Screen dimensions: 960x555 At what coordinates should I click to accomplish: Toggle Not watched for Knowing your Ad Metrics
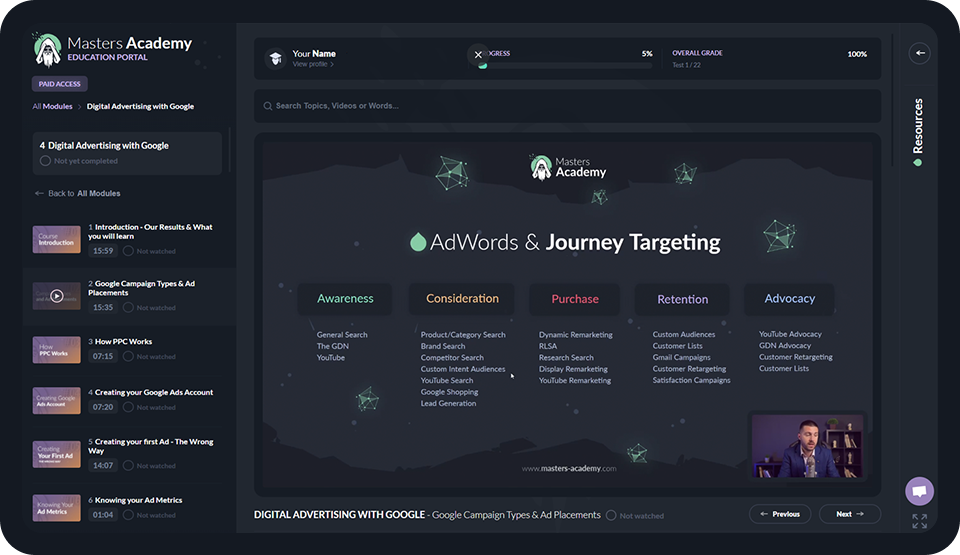click(128, 515)
